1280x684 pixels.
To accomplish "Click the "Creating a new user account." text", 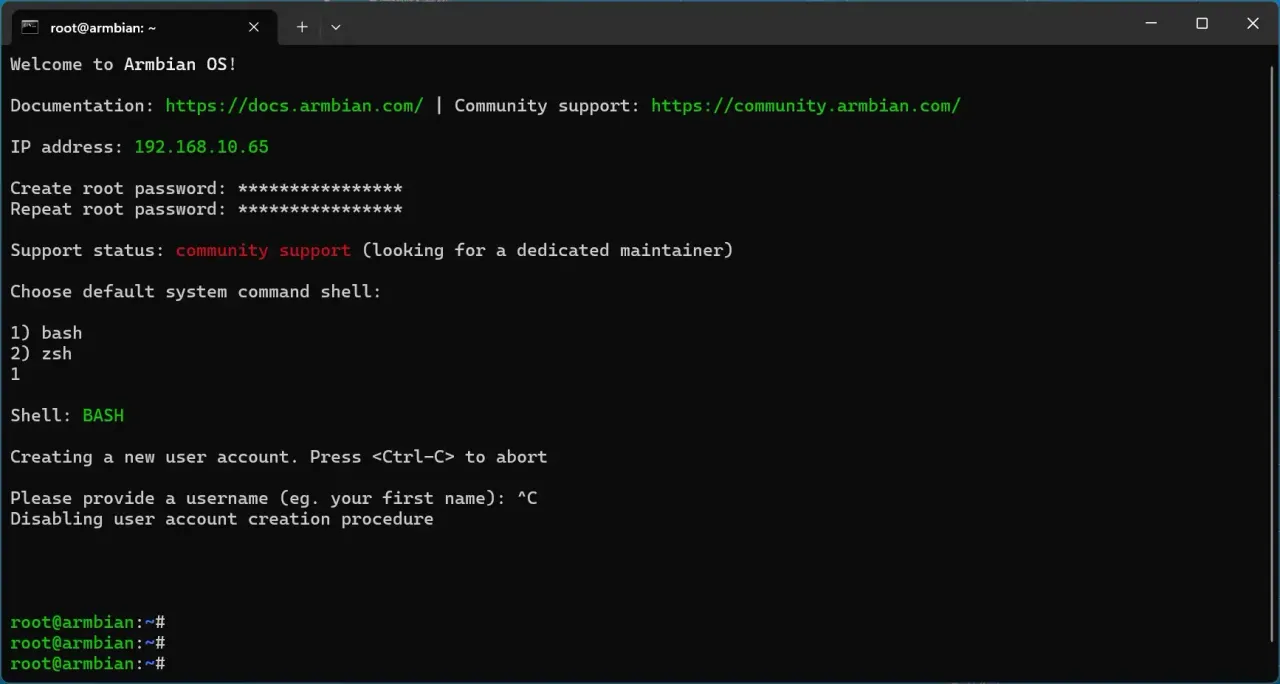I will click(155, 457).
